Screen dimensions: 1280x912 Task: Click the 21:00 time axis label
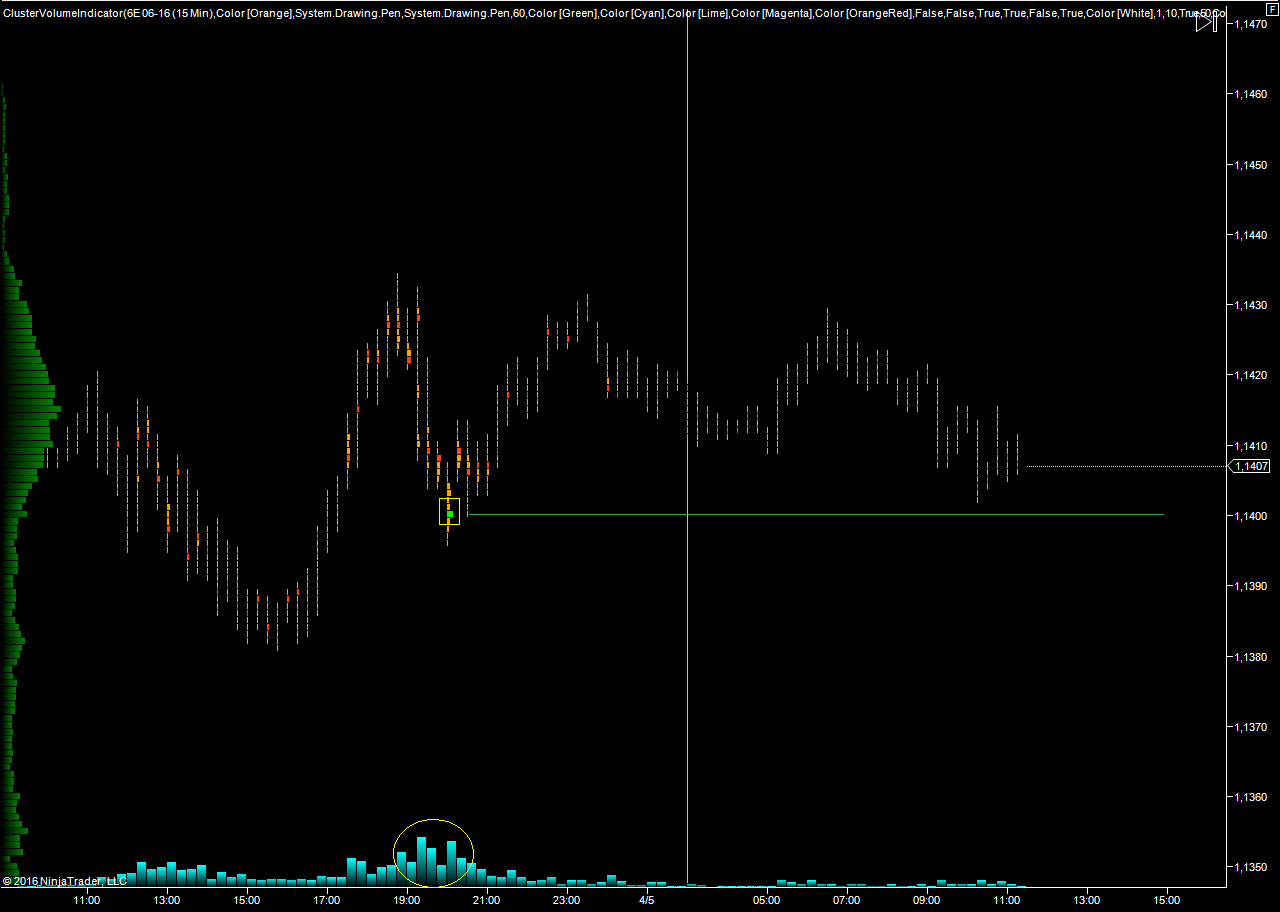[x=487, y=900]
